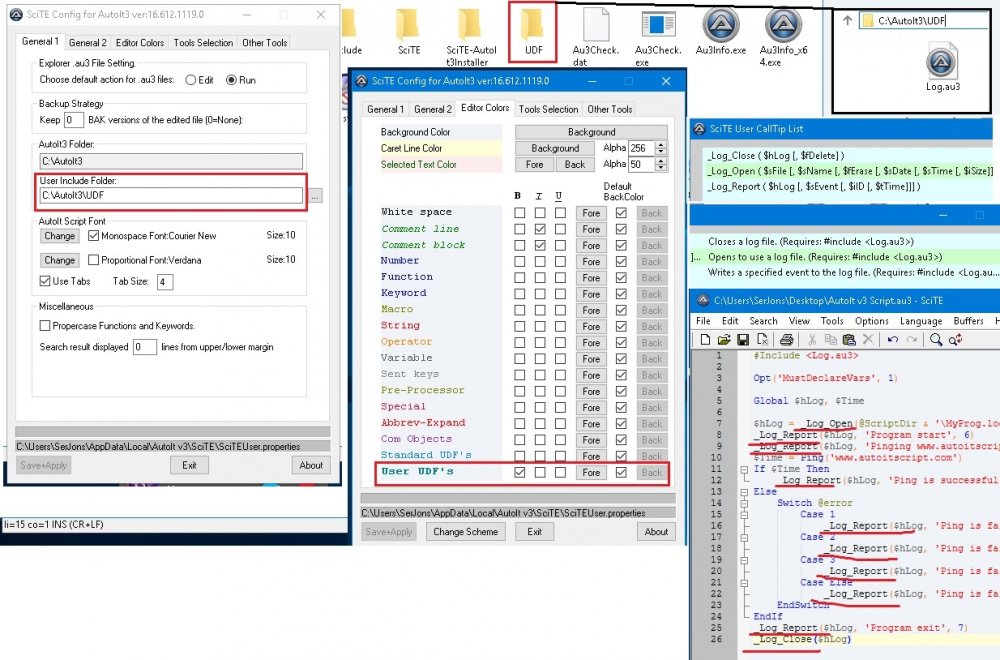Save the script using the floppy disk icon
The width and height of the screenshot is (1000, 660).
click(743, 340)
